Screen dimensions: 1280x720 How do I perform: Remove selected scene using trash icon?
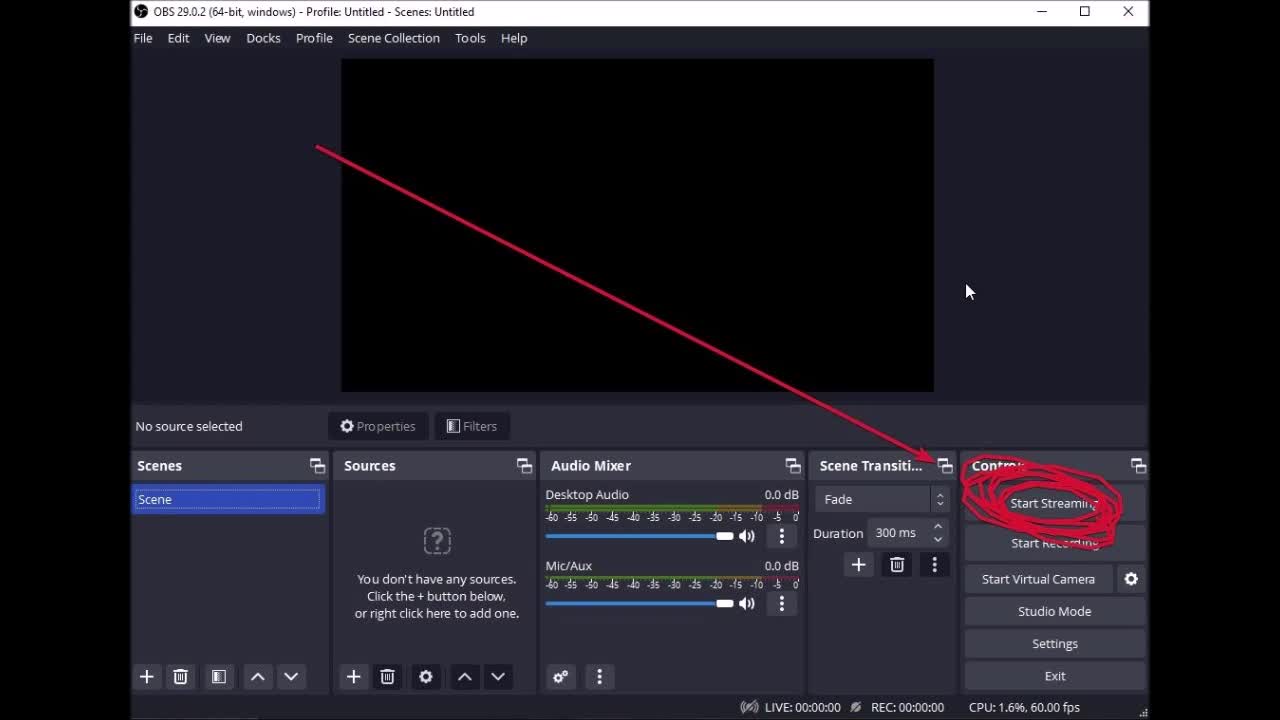click(180, 677)
